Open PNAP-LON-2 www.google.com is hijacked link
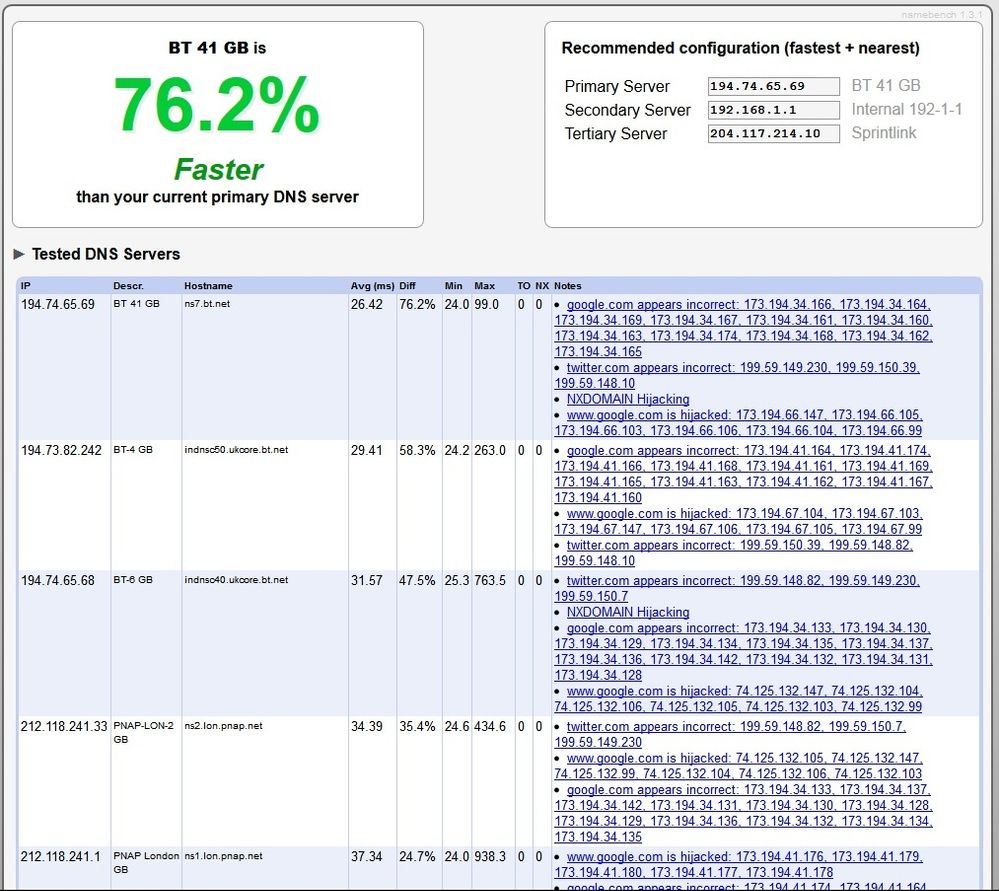The width and height of the screenshot is (999, 891). pos(738,766)
